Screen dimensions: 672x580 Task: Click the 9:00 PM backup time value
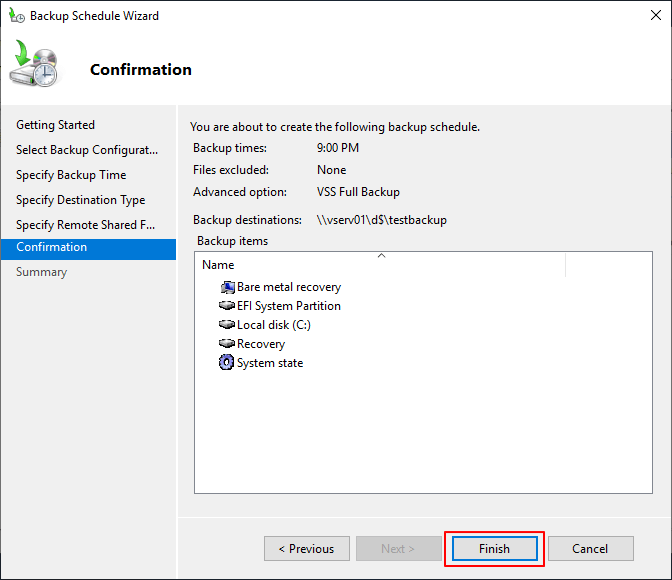click(338, 148)
